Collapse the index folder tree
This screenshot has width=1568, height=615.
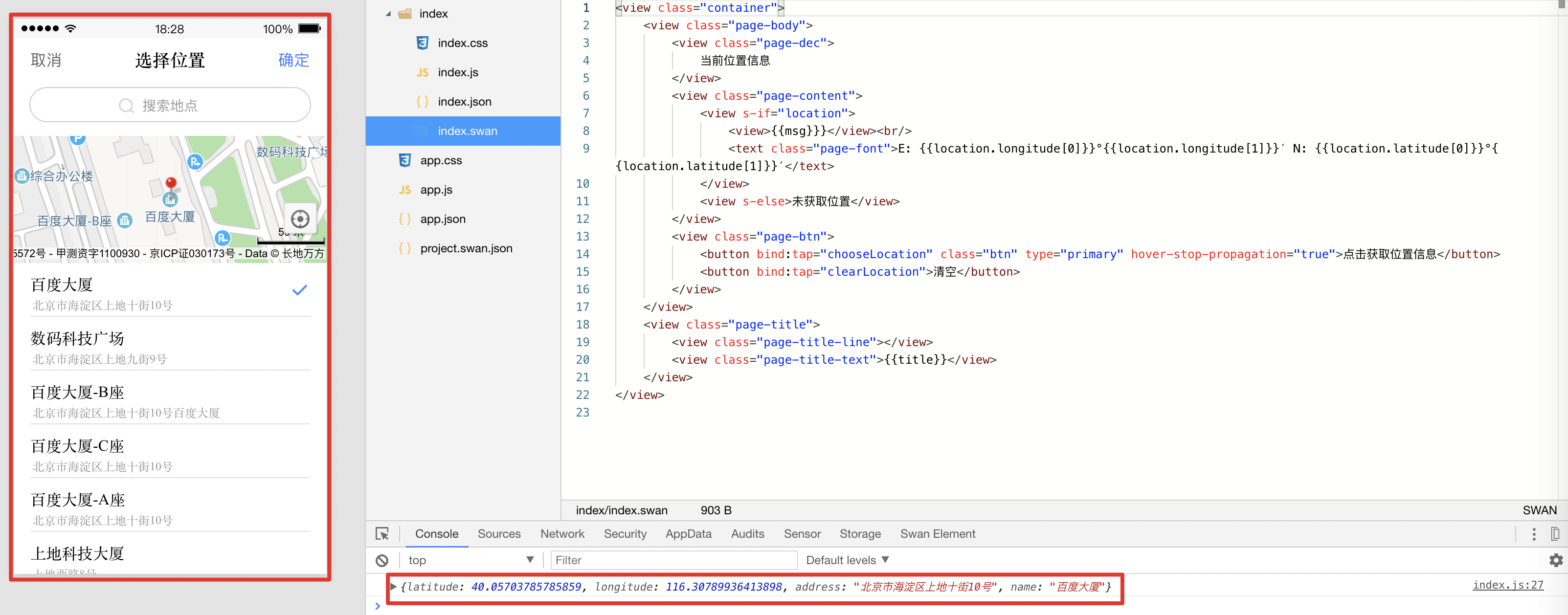388,14
